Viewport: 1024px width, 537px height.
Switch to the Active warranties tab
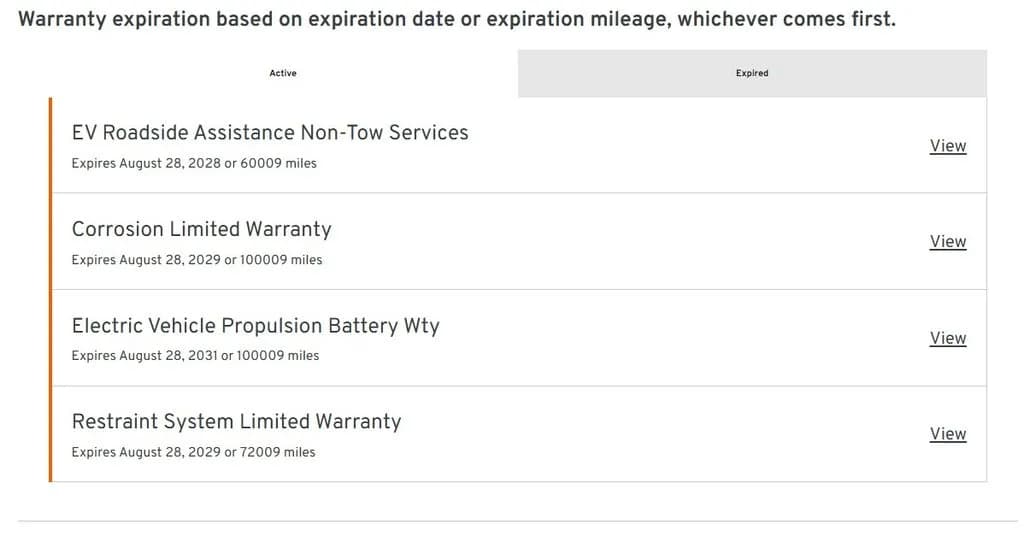click(x=283, y=73)
